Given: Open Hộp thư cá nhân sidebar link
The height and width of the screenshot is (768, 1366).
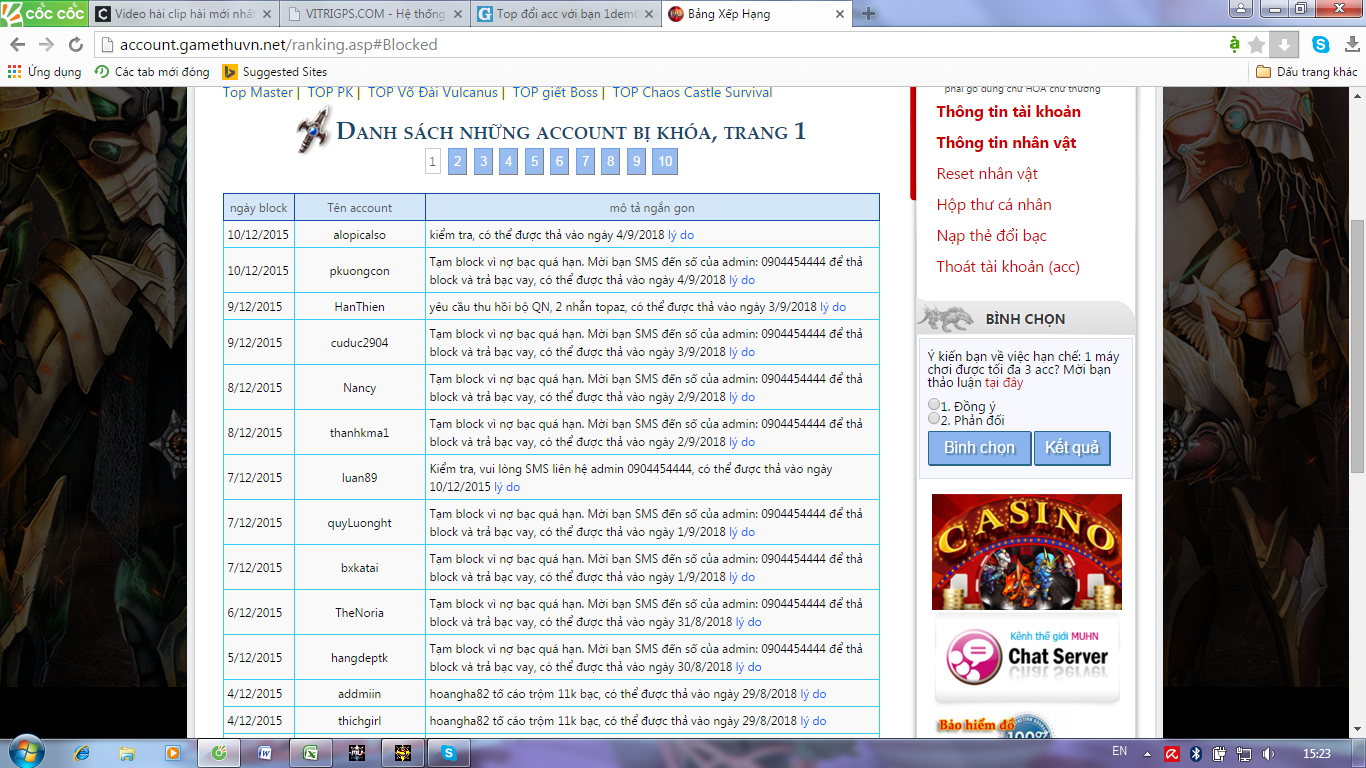Looking at the screenshot, I should 994,205.
